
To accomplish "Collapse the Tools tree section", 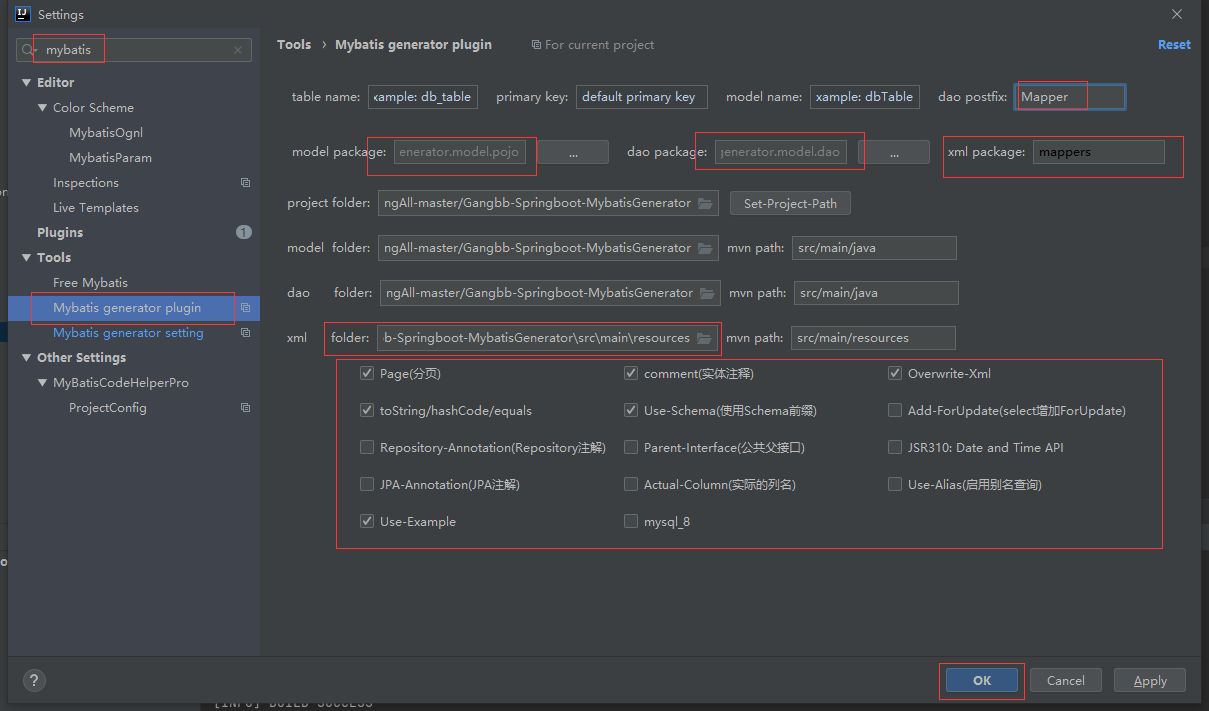I will pyautogui.click(x=27, y=258).
